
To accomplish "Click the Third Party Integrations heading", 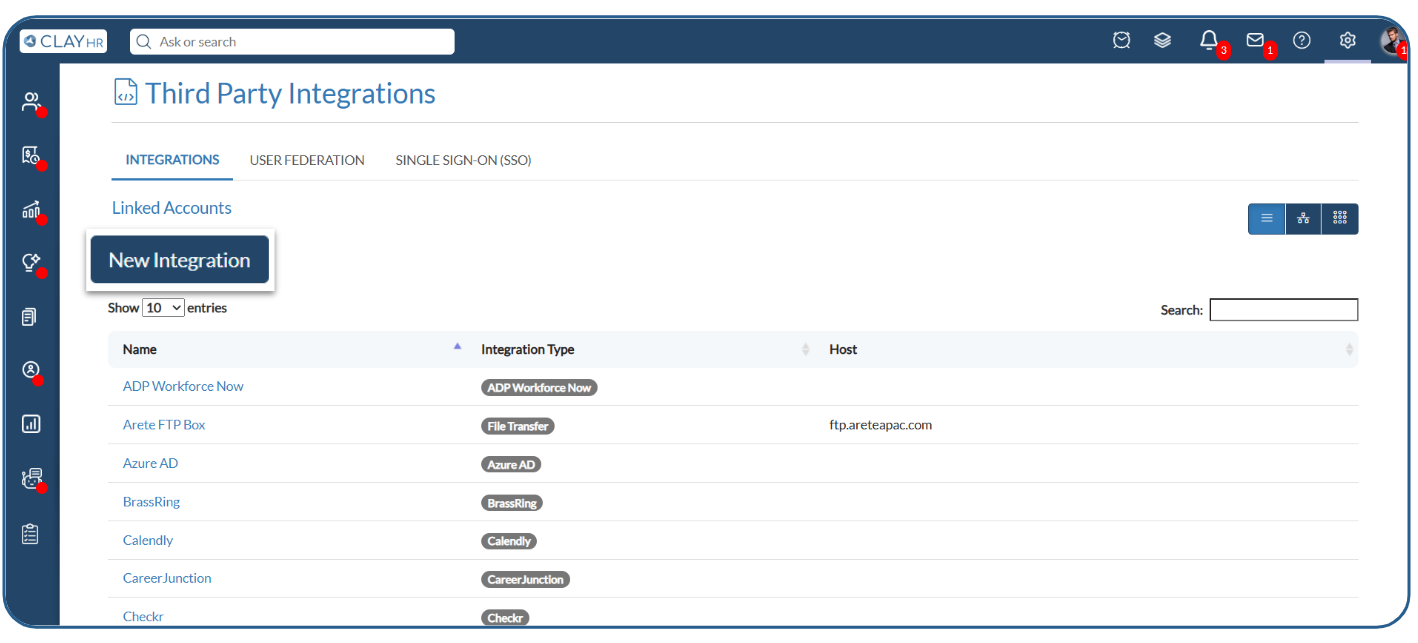I will pyautogui.click(x=290, y=93).
